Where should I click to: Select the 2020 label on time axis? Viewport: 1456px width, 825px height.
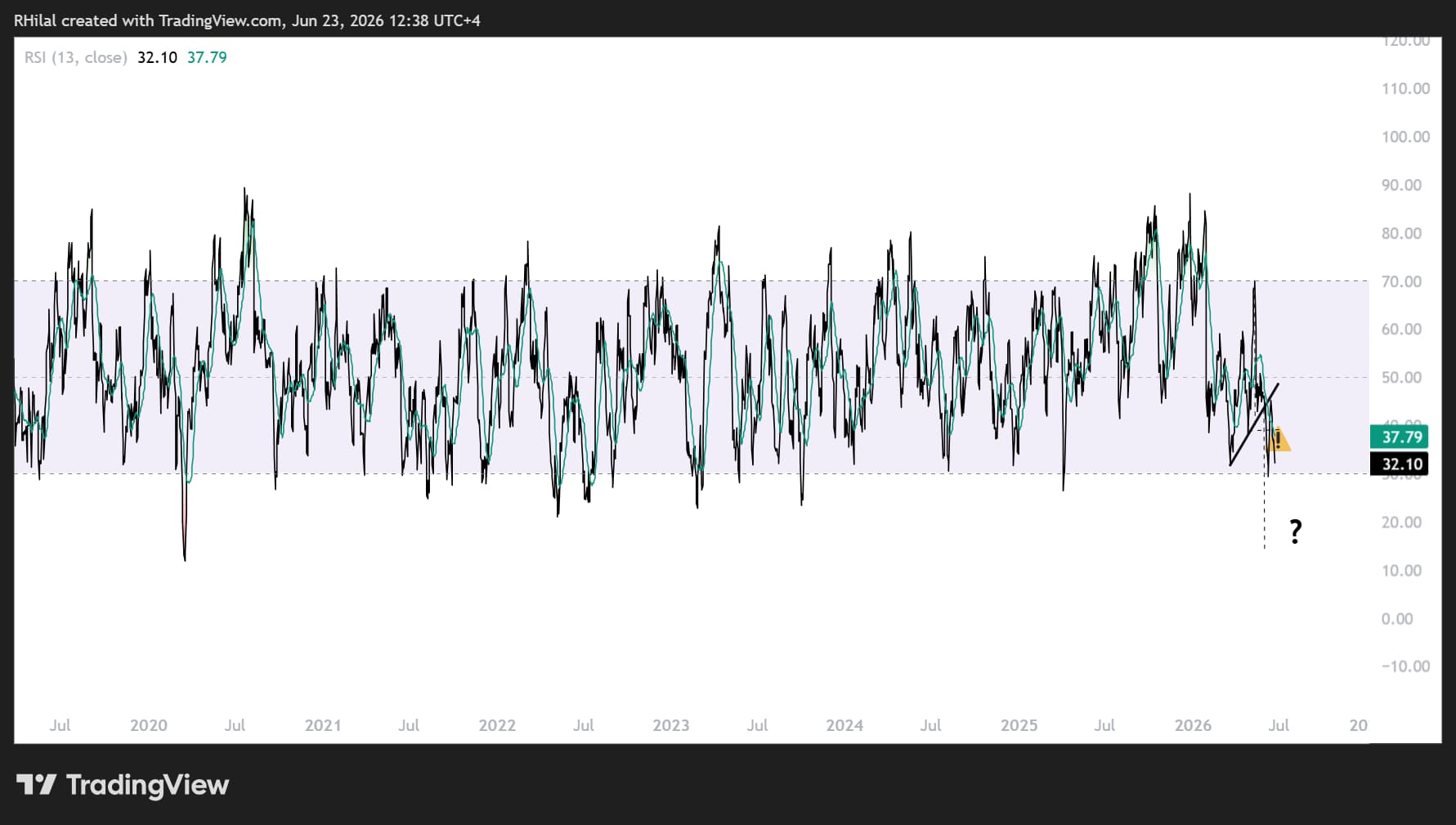[149, 725]
